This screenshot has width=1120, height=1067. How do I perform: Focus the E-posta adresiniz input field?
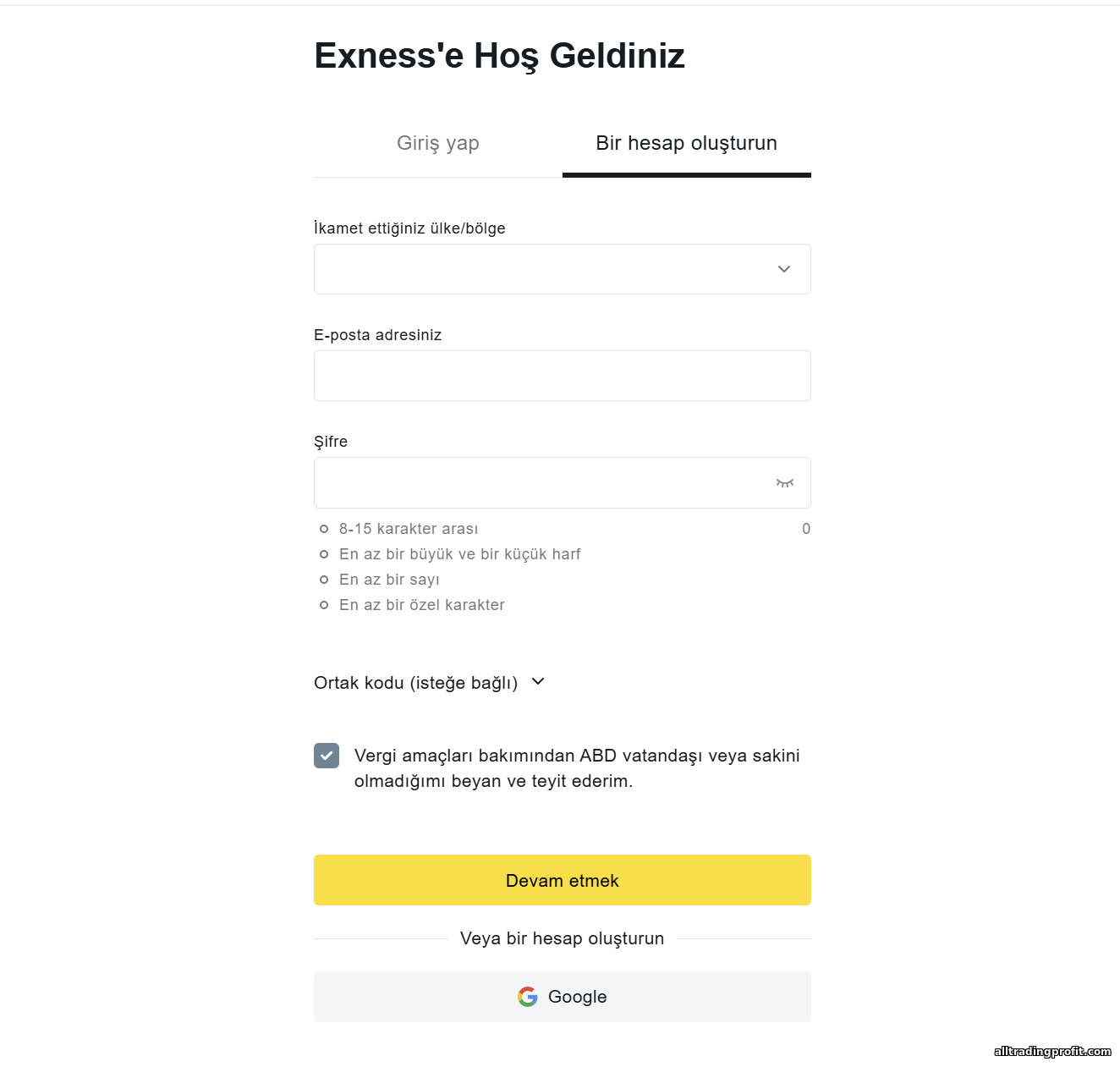[x=562, y=376]
